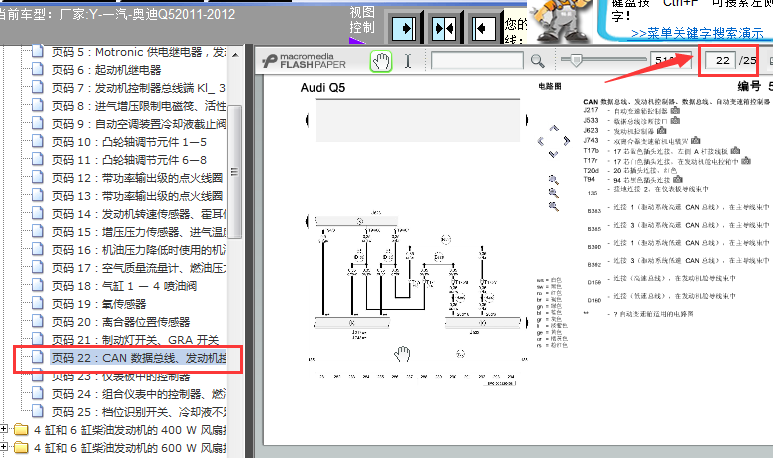Click the first view control arrow-right button
Image resolution: width=773 pixels, height=458 pixels.
pos(404,28)
